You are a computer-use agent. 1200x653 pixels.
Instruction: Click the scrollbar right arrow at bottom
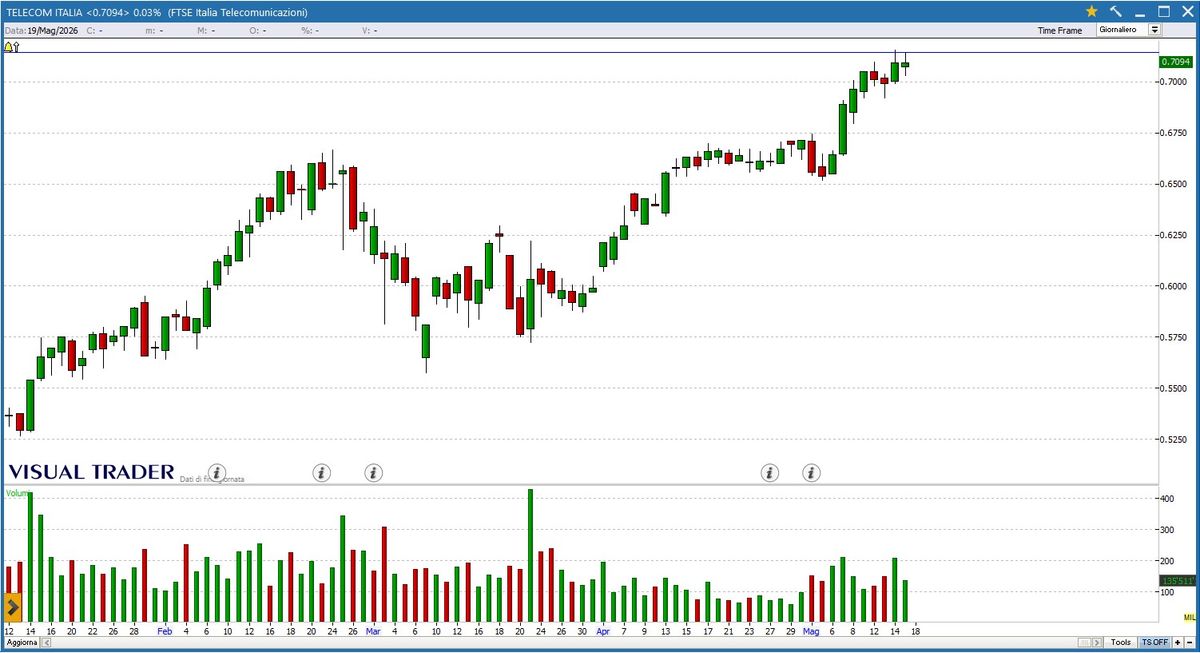[1095, 642]
